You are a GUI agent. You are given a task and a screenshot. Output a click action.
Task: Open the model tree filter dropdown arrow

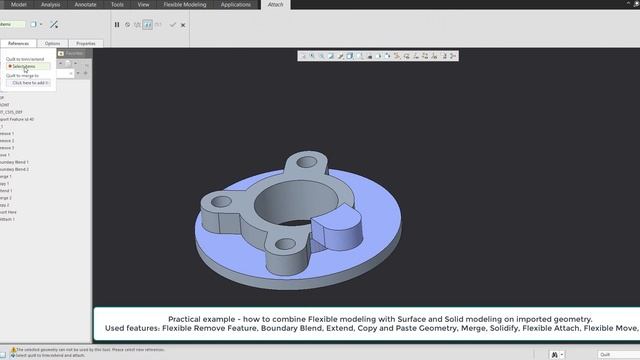(x=78, y=73)
